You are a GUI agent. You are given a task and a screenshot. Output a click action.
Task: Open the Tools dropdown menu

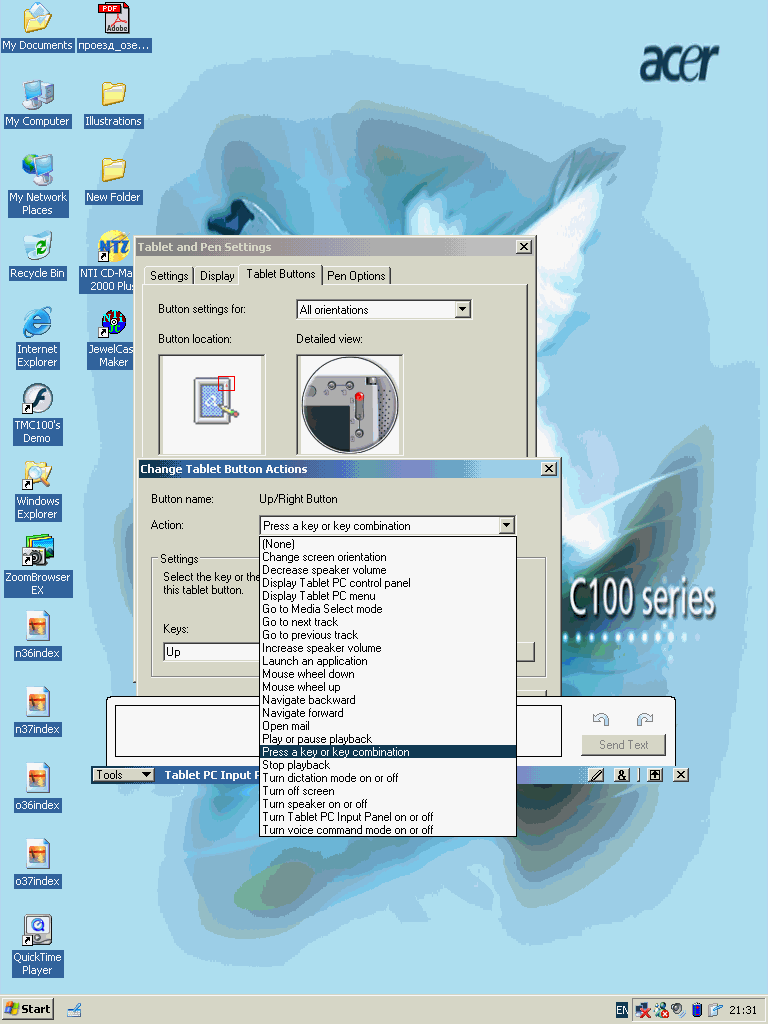click(x=123, y=775)
